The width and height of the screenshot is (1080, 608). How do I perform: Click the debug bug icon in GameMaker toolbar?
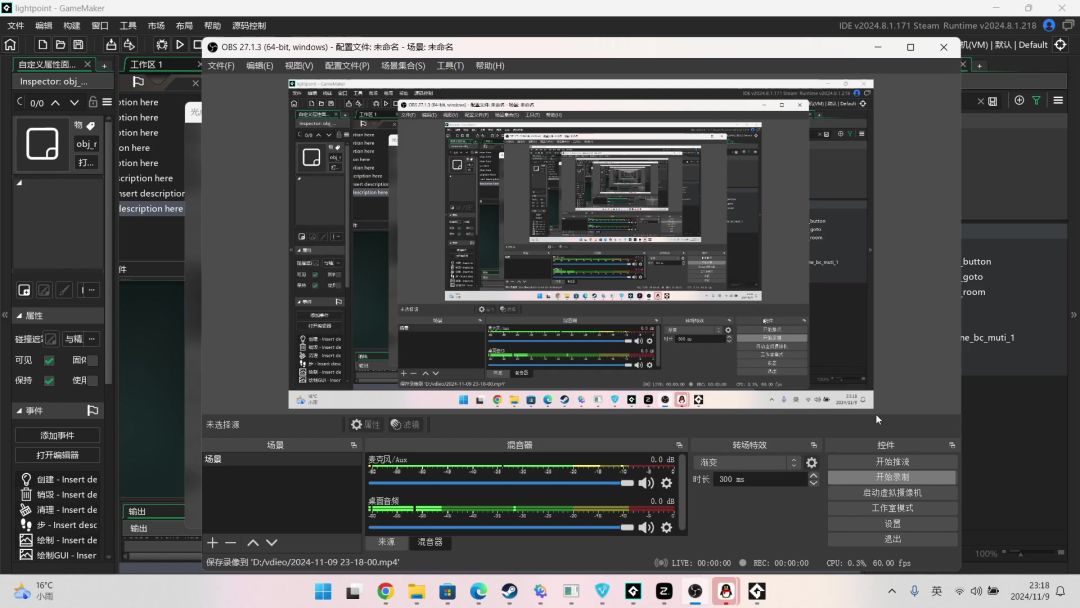(162, 44)
